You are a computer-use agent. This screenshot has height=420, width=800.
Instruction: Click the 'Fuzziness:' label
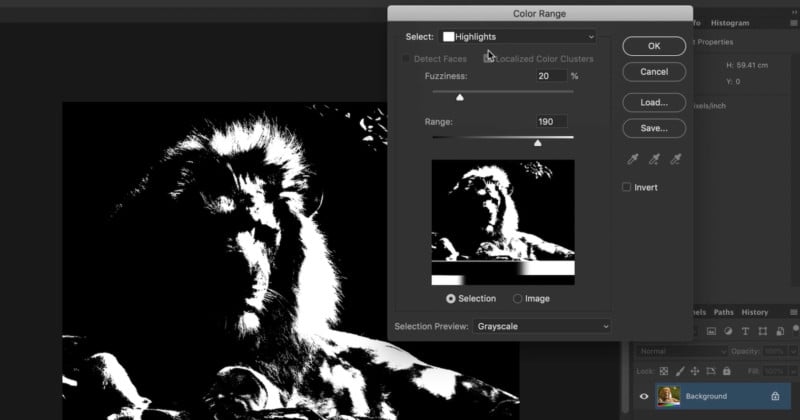click(446, 76)
